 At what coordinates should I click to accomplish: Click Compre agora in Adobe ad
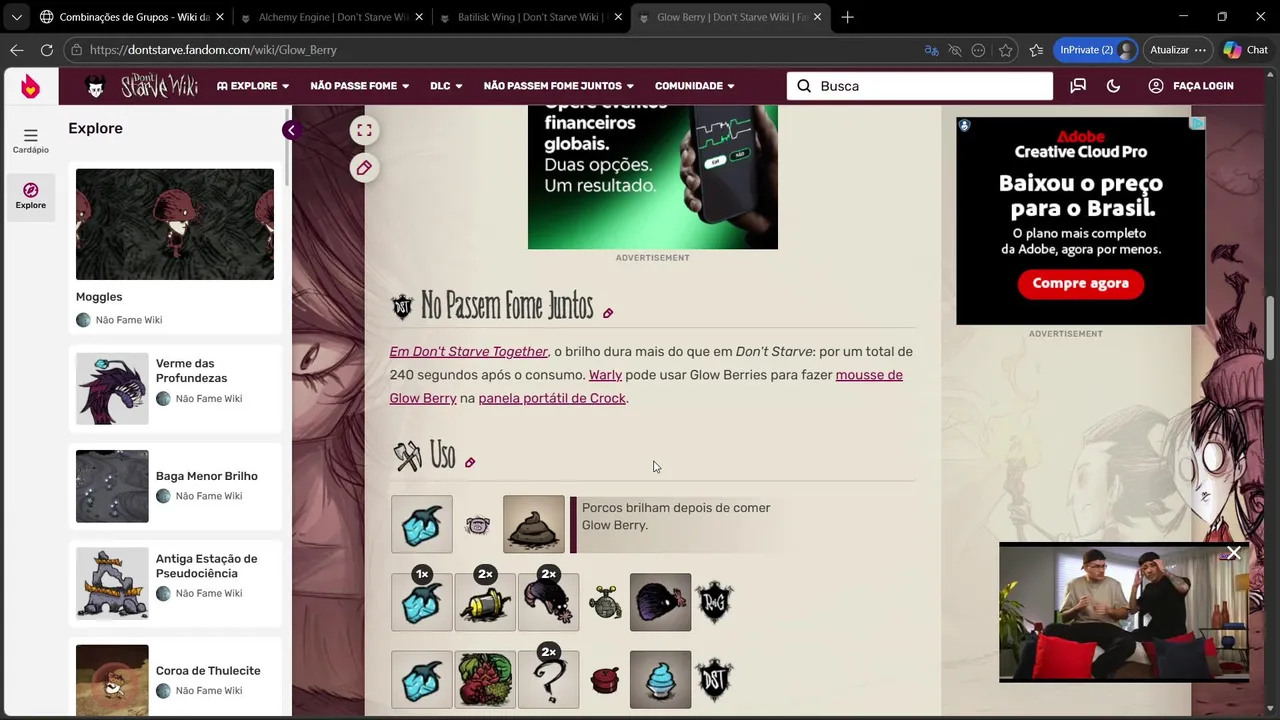(x=1080, y=284)
